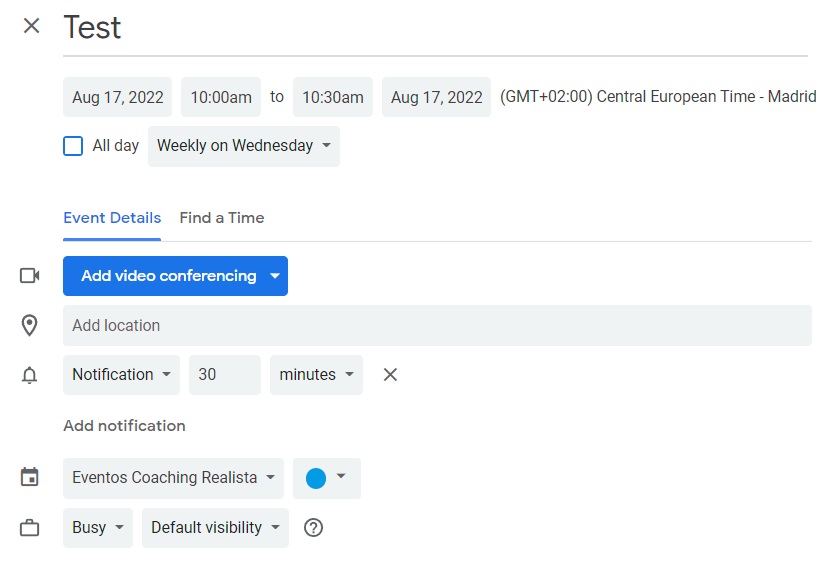Remove the 30 minutes notification
The width and height of the screenshot is (829, 563).
coord(390,375)
